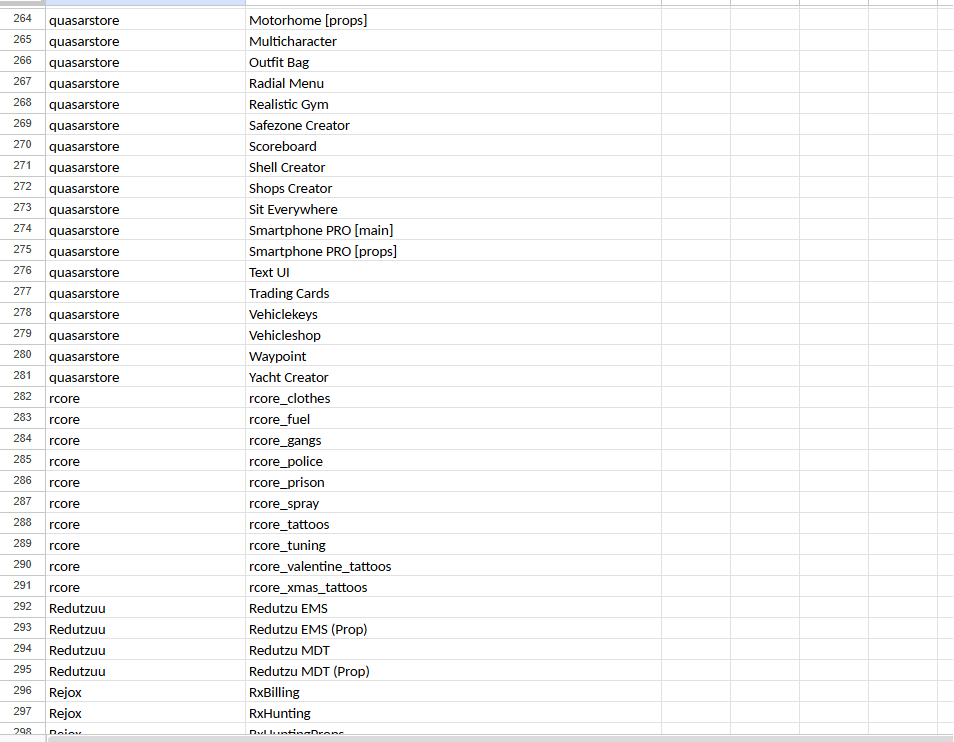Click the 'rcore_clothes' cell

pos(453,398)
